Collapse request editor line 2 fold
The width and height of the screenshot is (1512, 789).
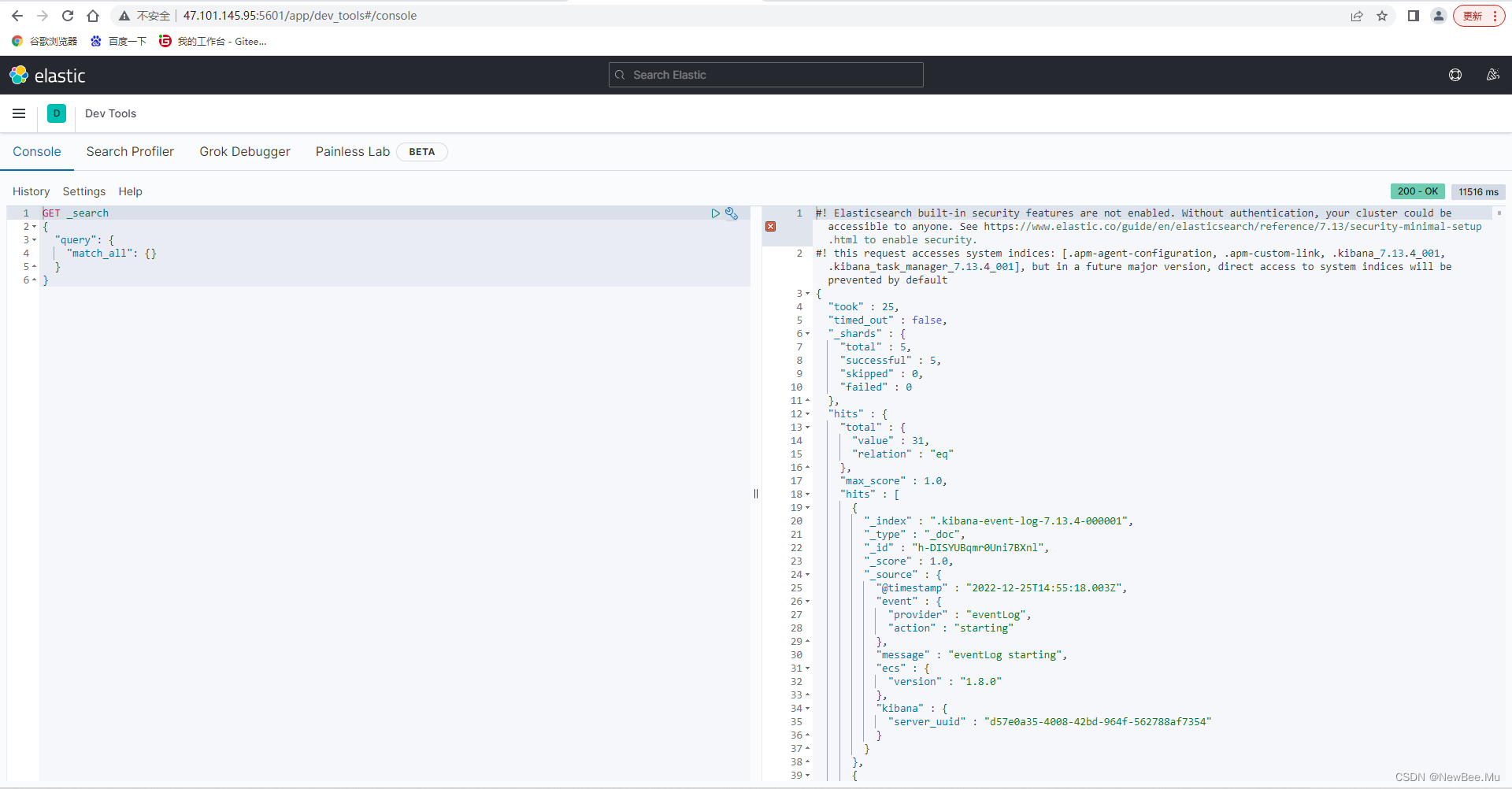tap(34, 227)
